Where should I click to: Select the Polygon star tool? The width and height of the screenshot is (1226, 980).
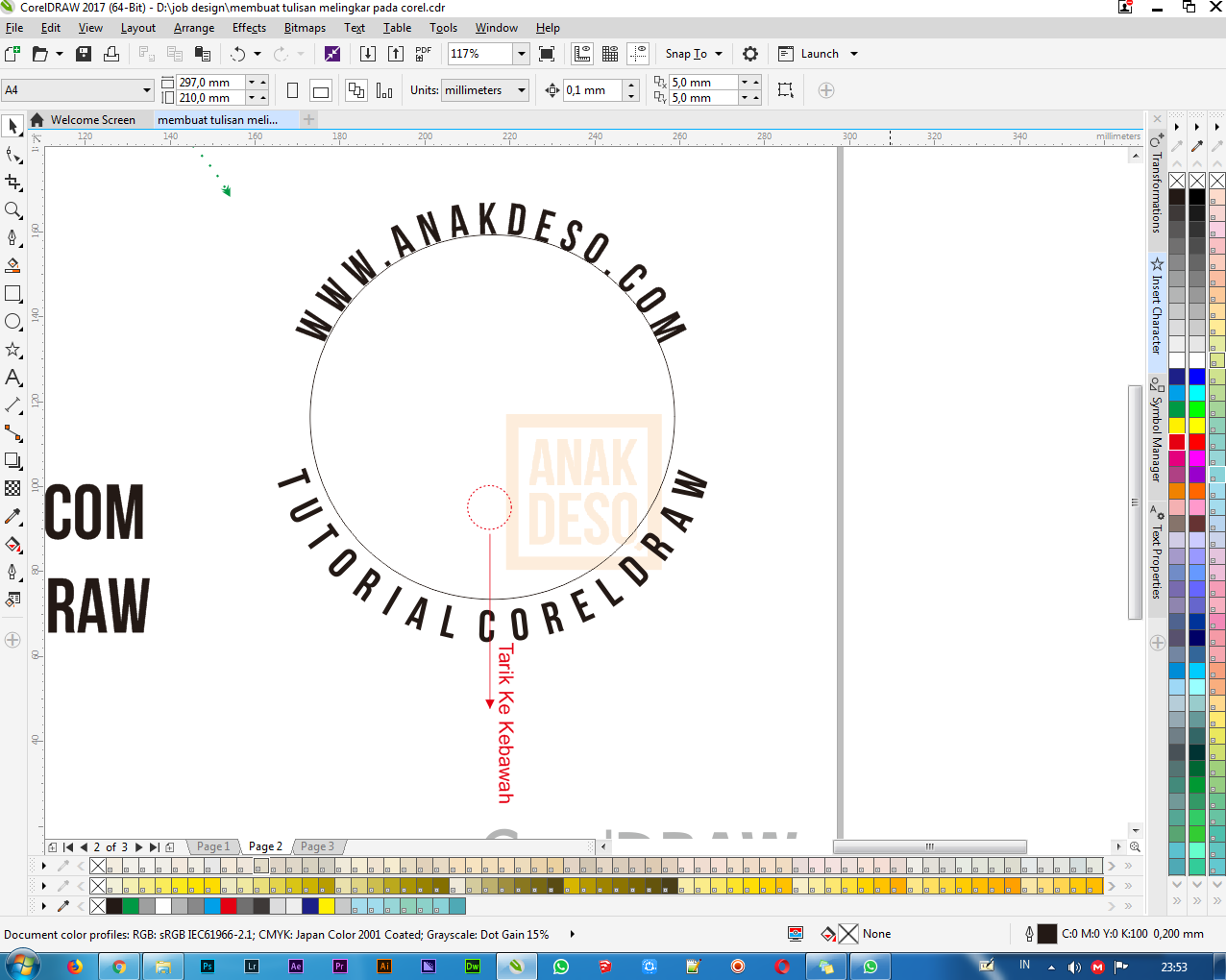pyautogui.click(x=12, y=349)
